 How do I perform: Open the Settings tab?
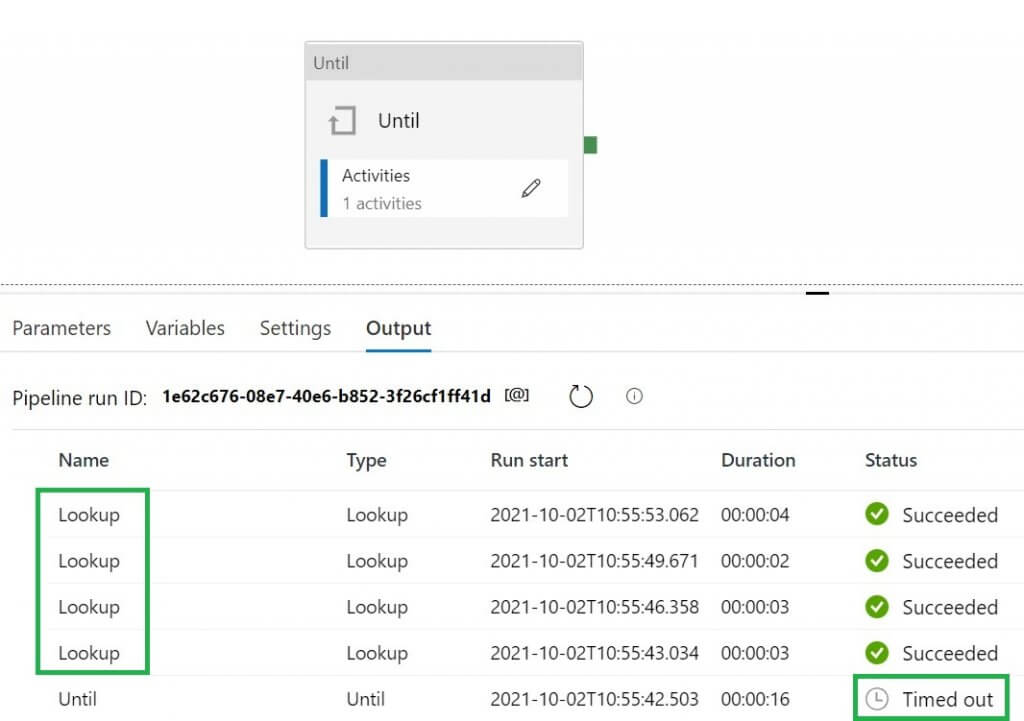(295, 328)
